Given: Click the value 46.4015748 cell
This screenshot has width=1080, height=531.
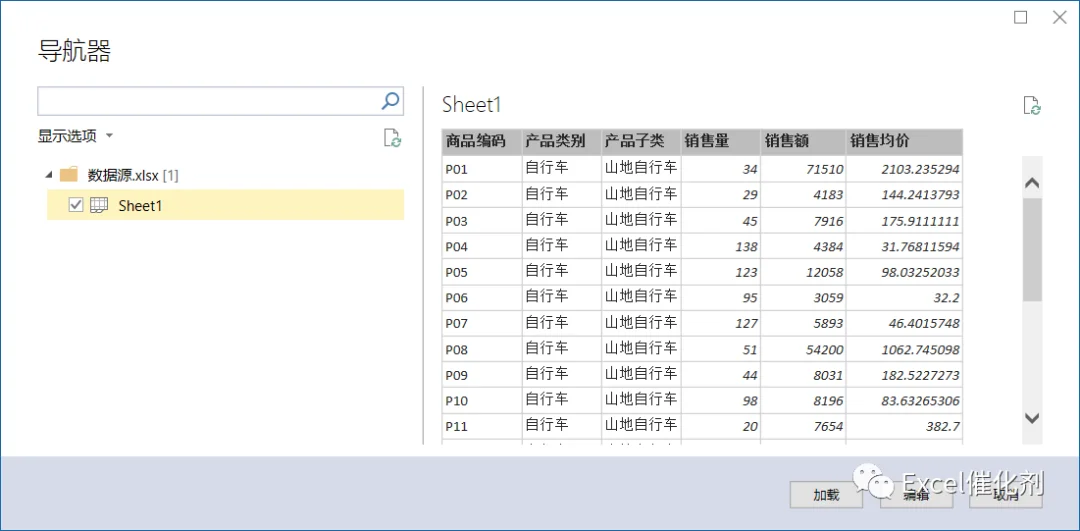Looking at the screenshot, I should pyautogui.click(x=904, y=323).
